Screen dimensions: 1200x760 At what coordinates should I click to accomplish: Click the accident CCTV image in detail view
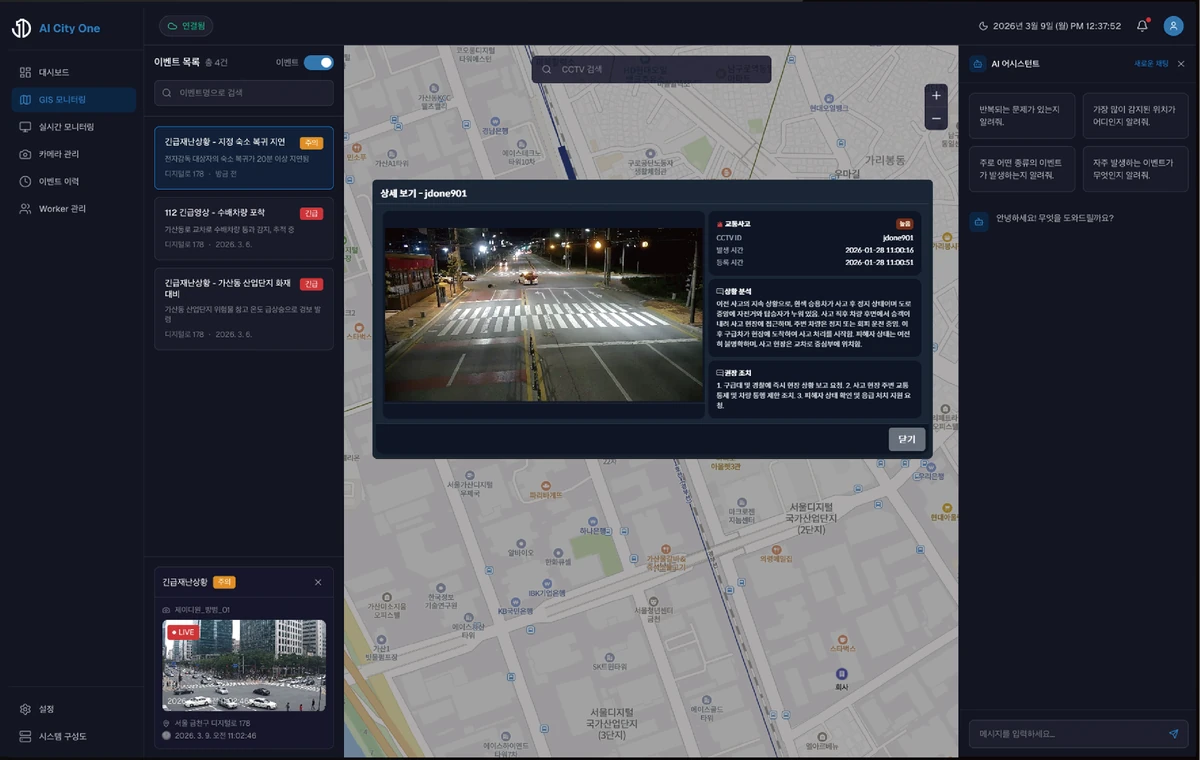click(544, 314)
